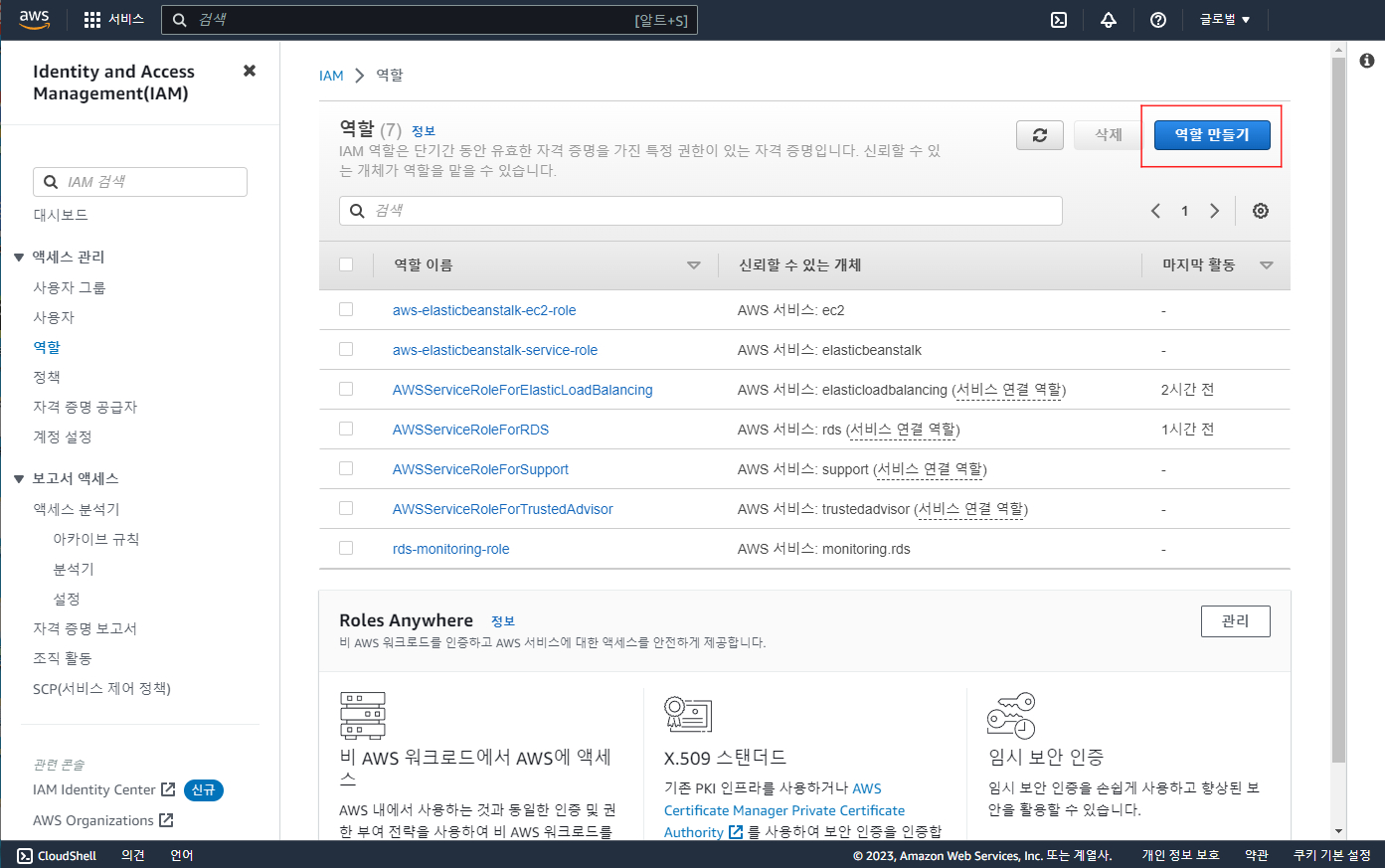Sort by 마지막 활동 column arrow
Viewport: 1385px width, 868px height.
pyautogui.click(x=1267, y=265)
